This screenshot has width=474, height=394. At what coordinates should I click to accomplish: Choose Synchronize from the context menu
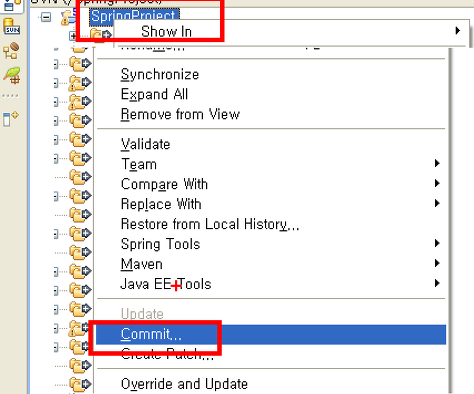[271, 74]
